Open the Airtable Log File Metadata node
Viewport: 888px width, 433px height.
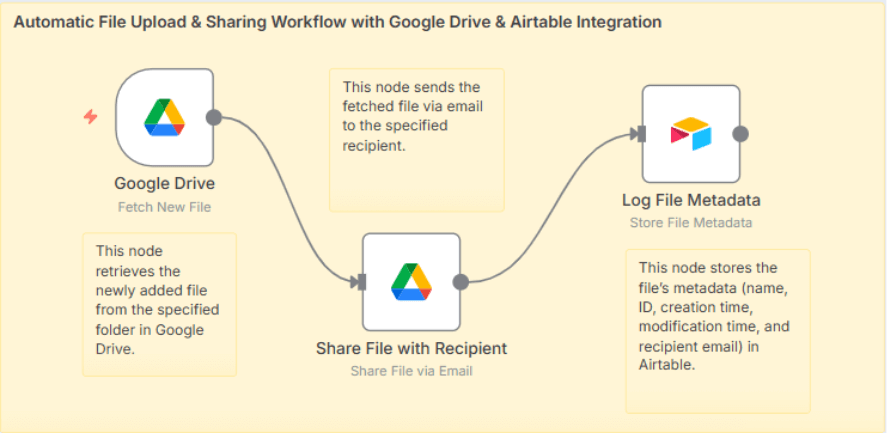coord(691,134)
